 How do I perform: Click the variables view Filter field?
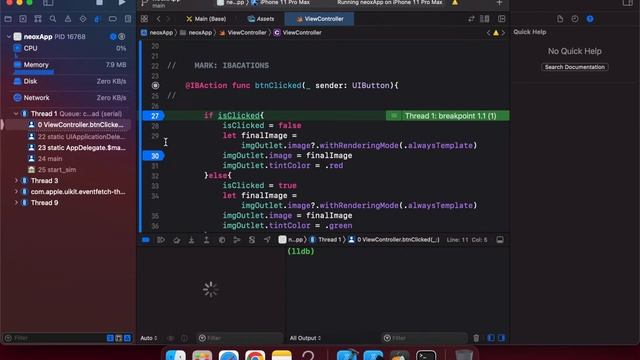(240, 338)
